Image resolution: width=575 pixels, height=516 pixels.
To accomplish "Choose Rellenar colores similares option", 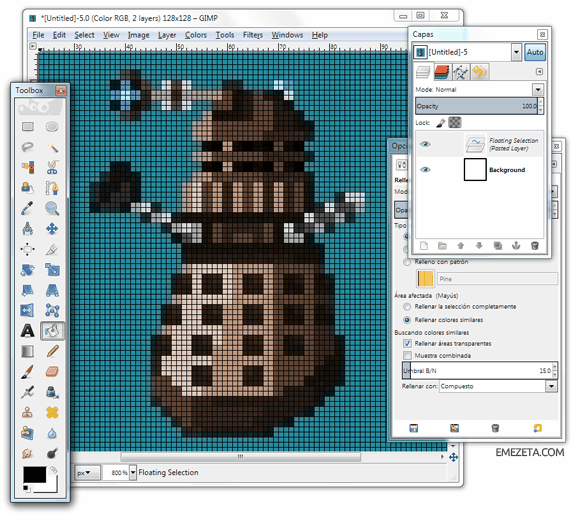I will coord(407,320).
